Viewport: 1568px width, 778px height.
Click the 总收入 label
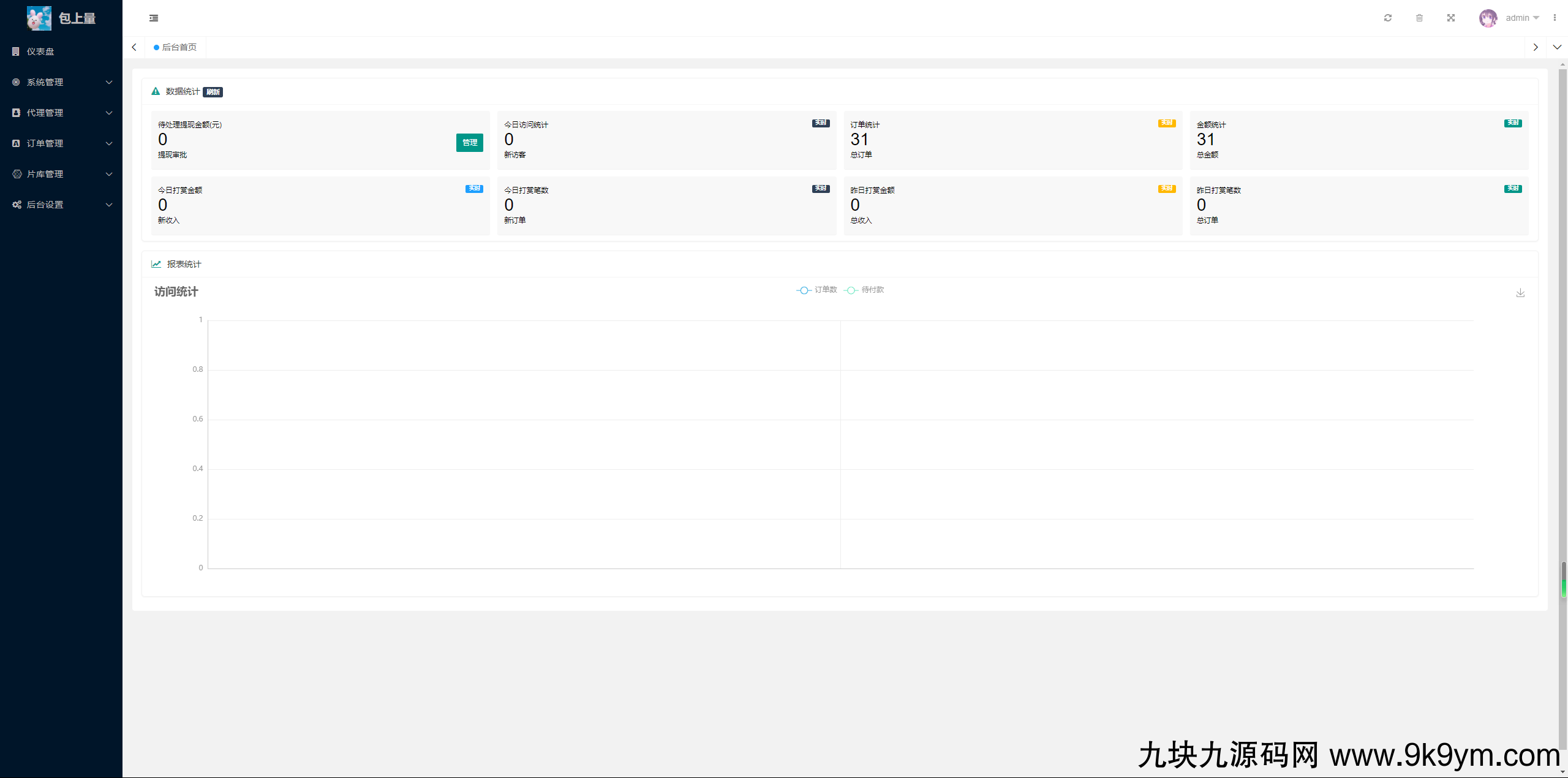(x=861, y=221)
